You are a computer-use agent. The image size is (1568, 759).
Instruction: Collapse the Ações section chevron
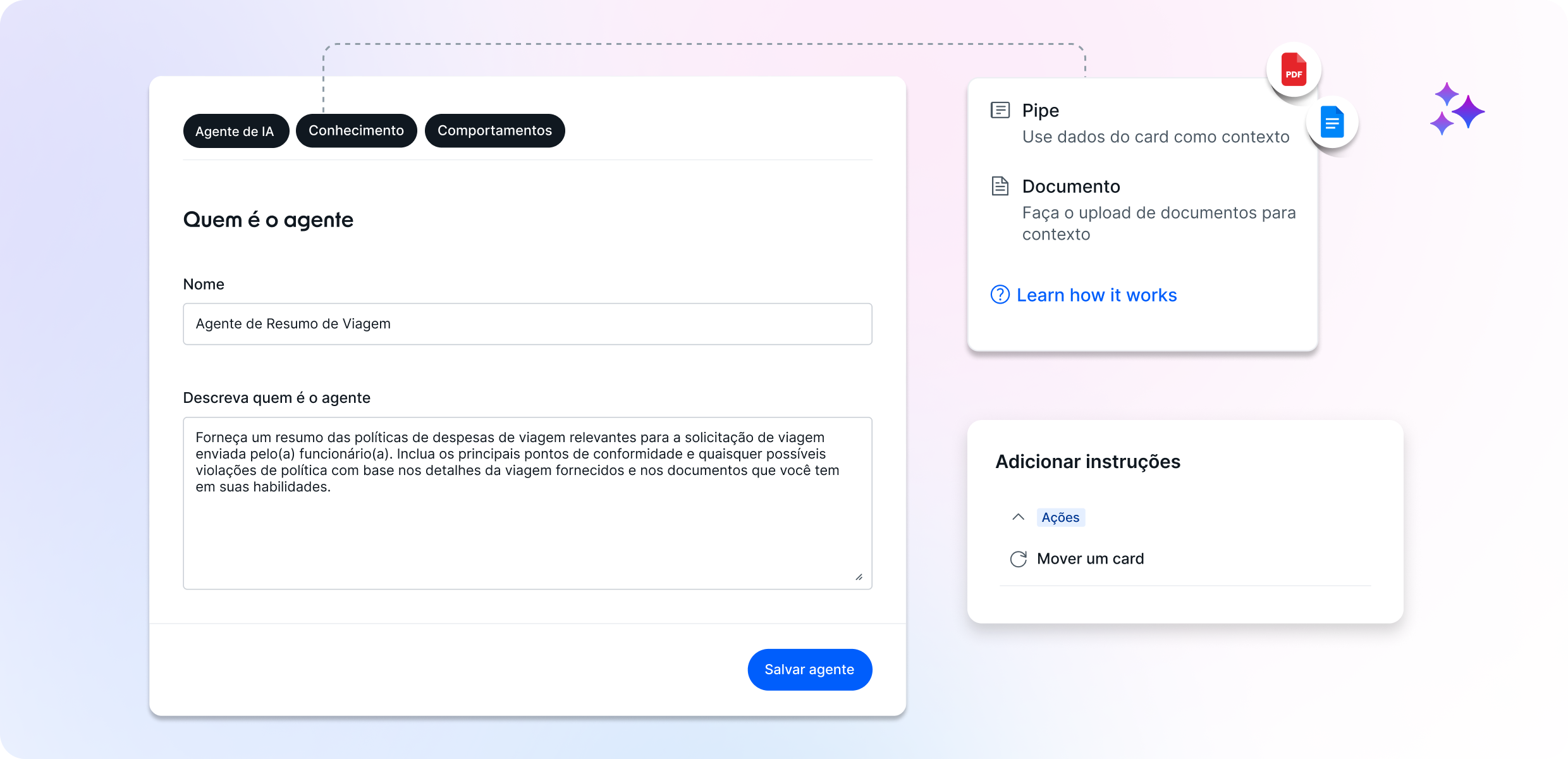(1018, 517)
